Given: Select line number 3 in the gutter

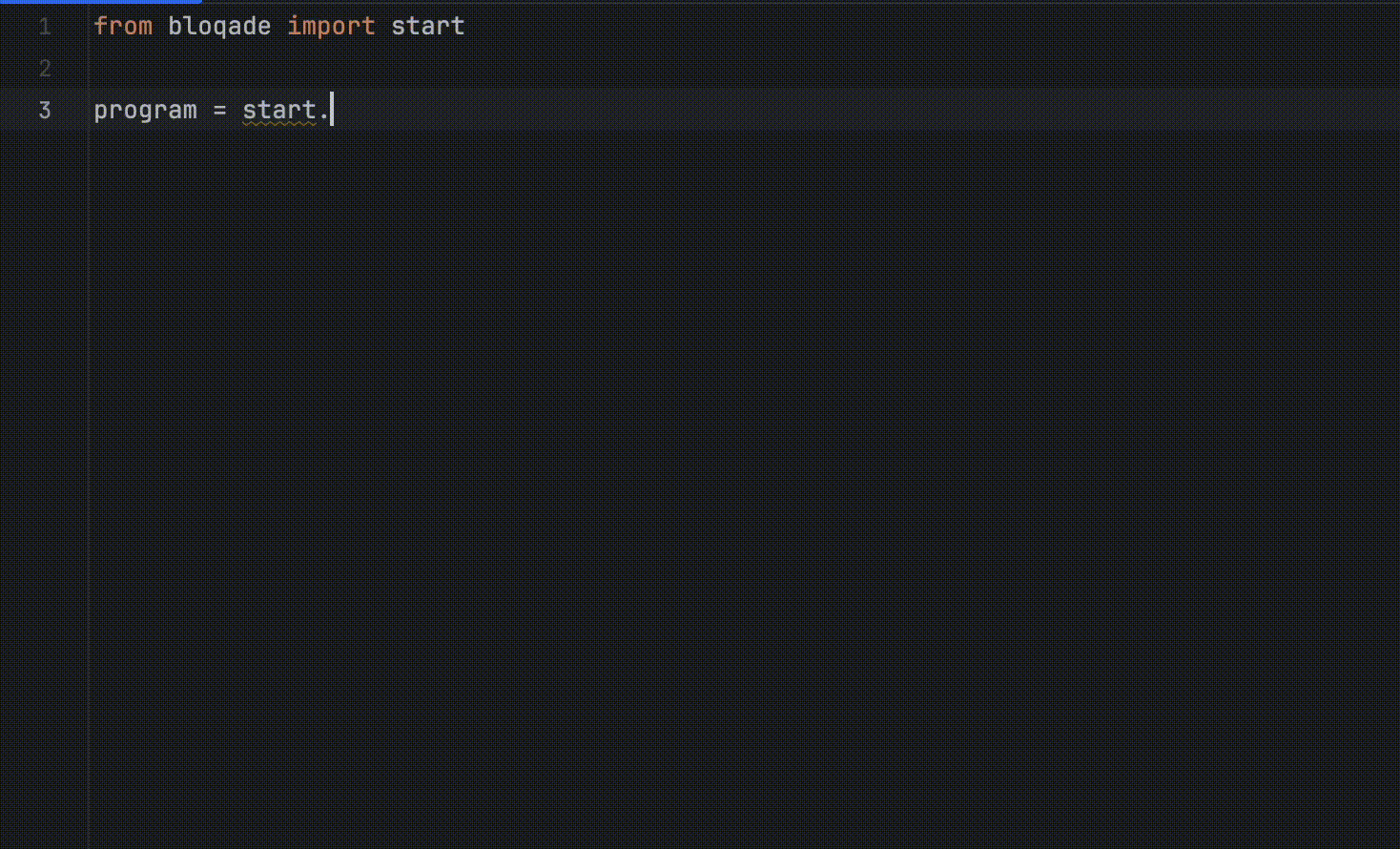Looking at the screenshot, I should 44,111.
